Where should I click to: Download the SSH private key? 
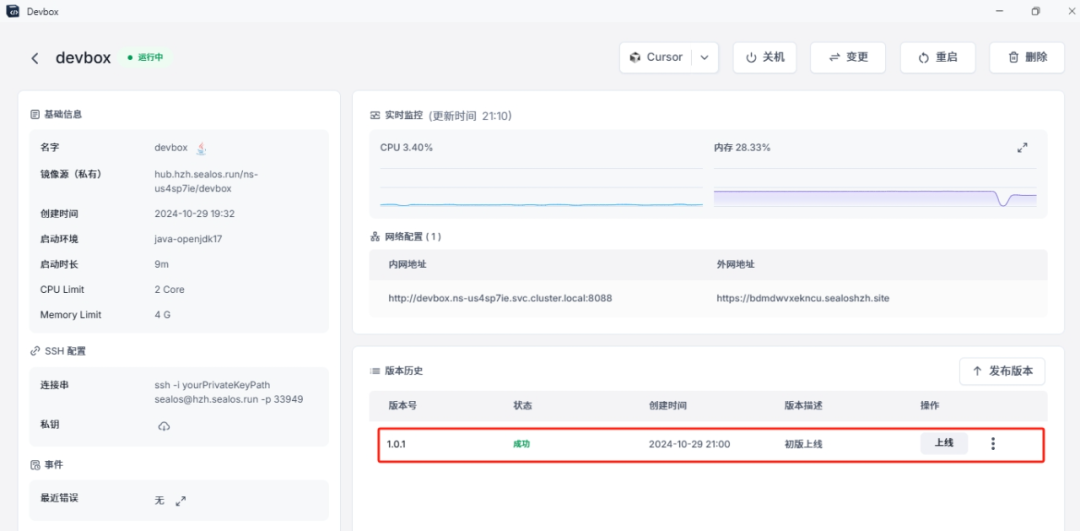coord(164,425)
